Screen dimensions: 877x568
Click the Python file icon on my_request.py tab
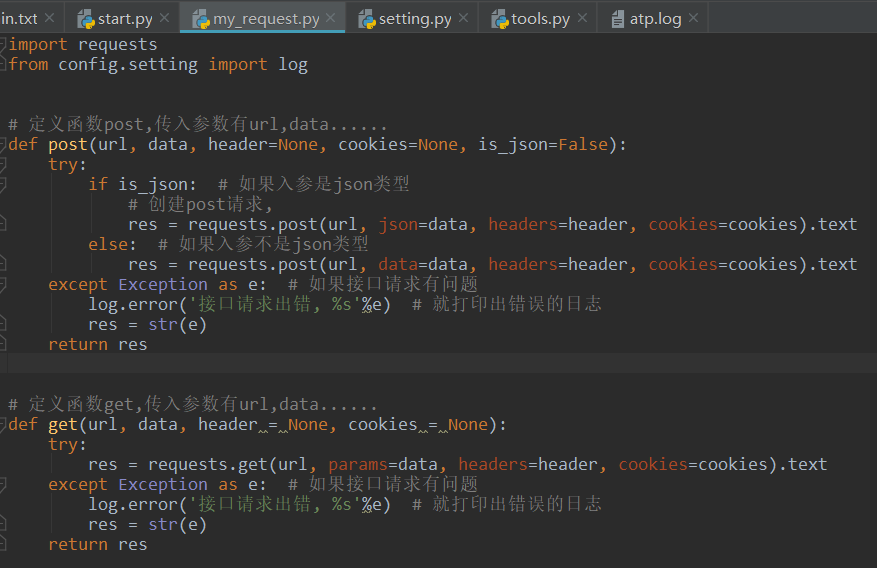pos(201,20)
